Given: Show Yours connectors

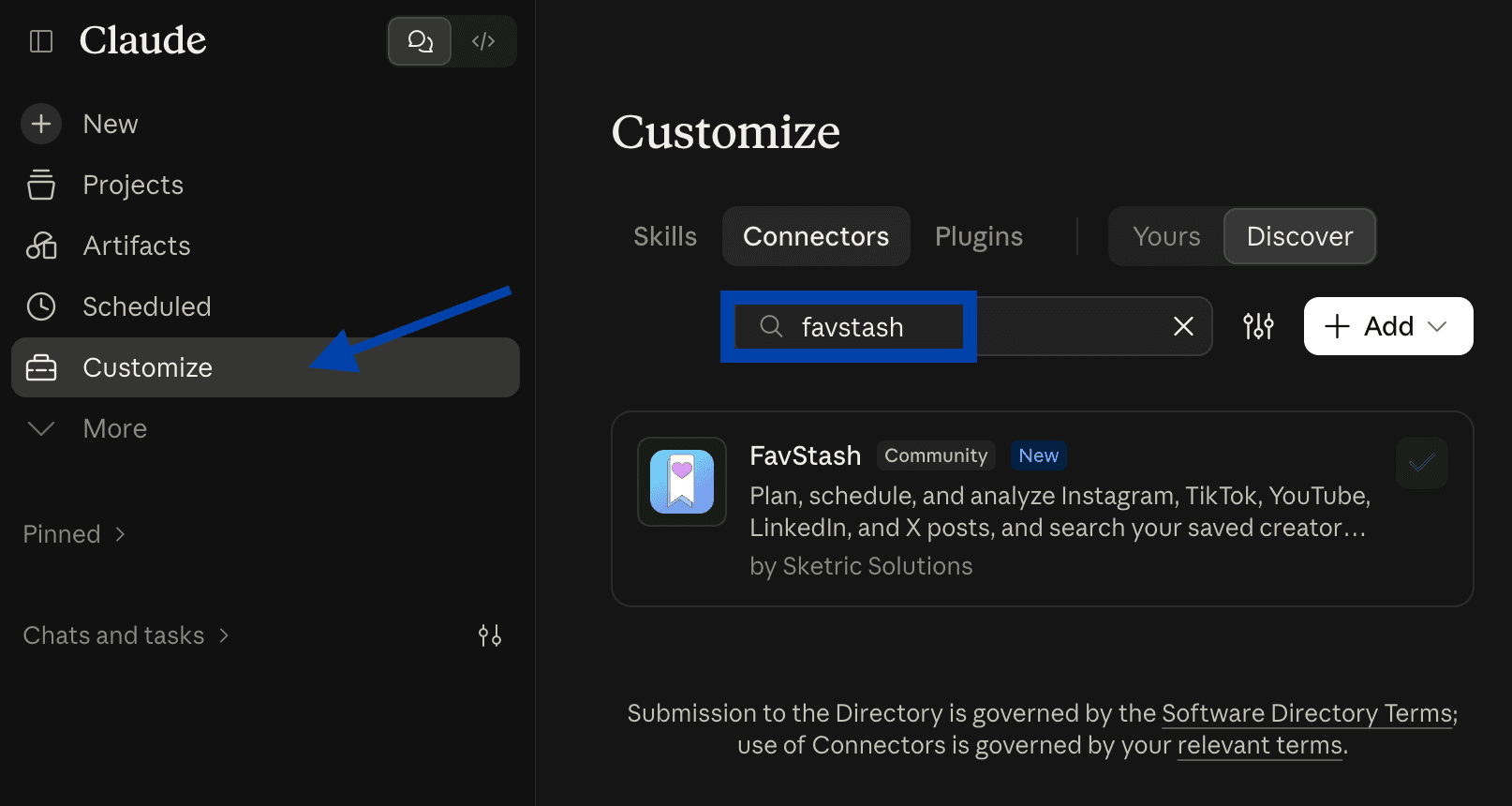Looking at the screenshot, I should tap(1166, 236).
